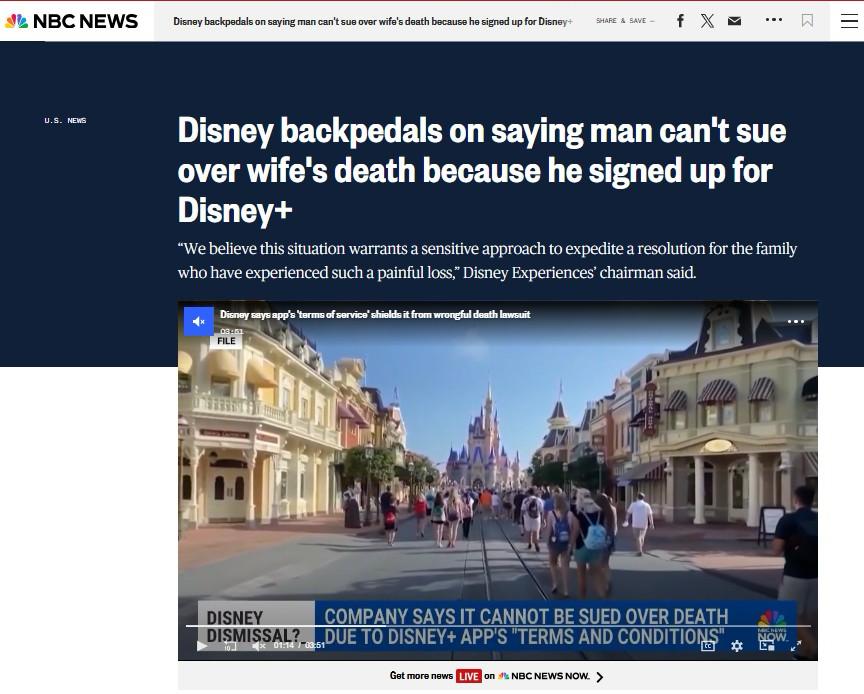The height and width of the screenshot is (694, 864).
Task: Open the U.S. News section
Action: (65, 121)
